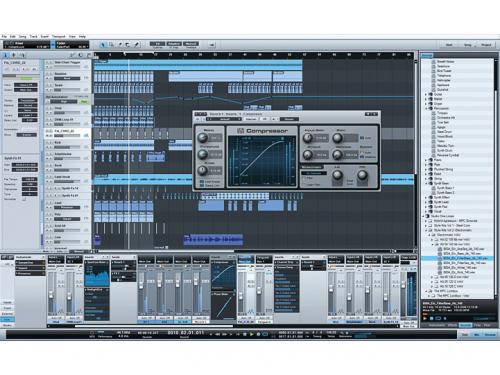Click the sidechain HC filter knob
500x375 pixels.
click(362, 174)
